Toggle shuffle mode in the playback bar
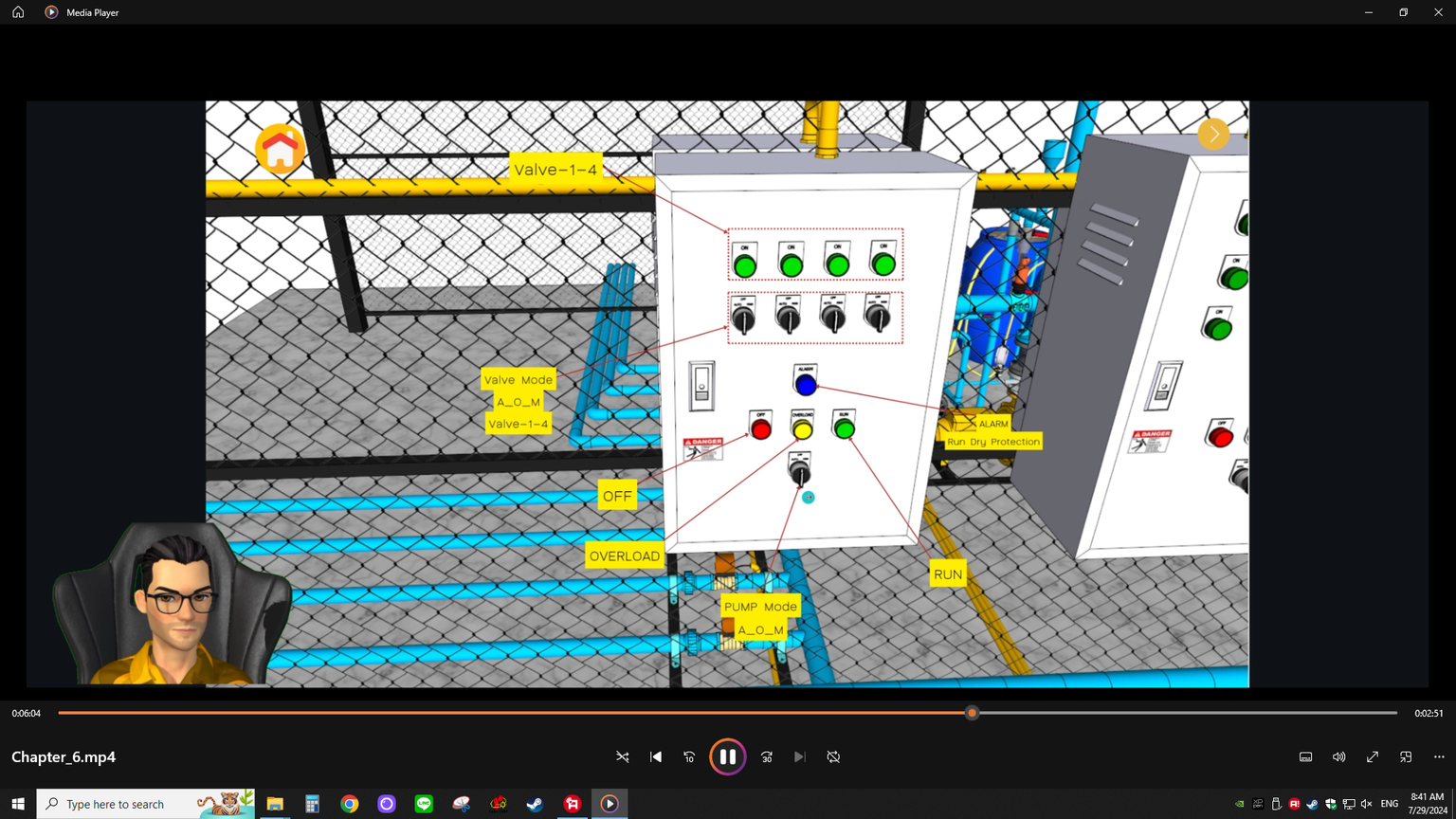This screenshot has width=1456, height=819. click(623, 757)
